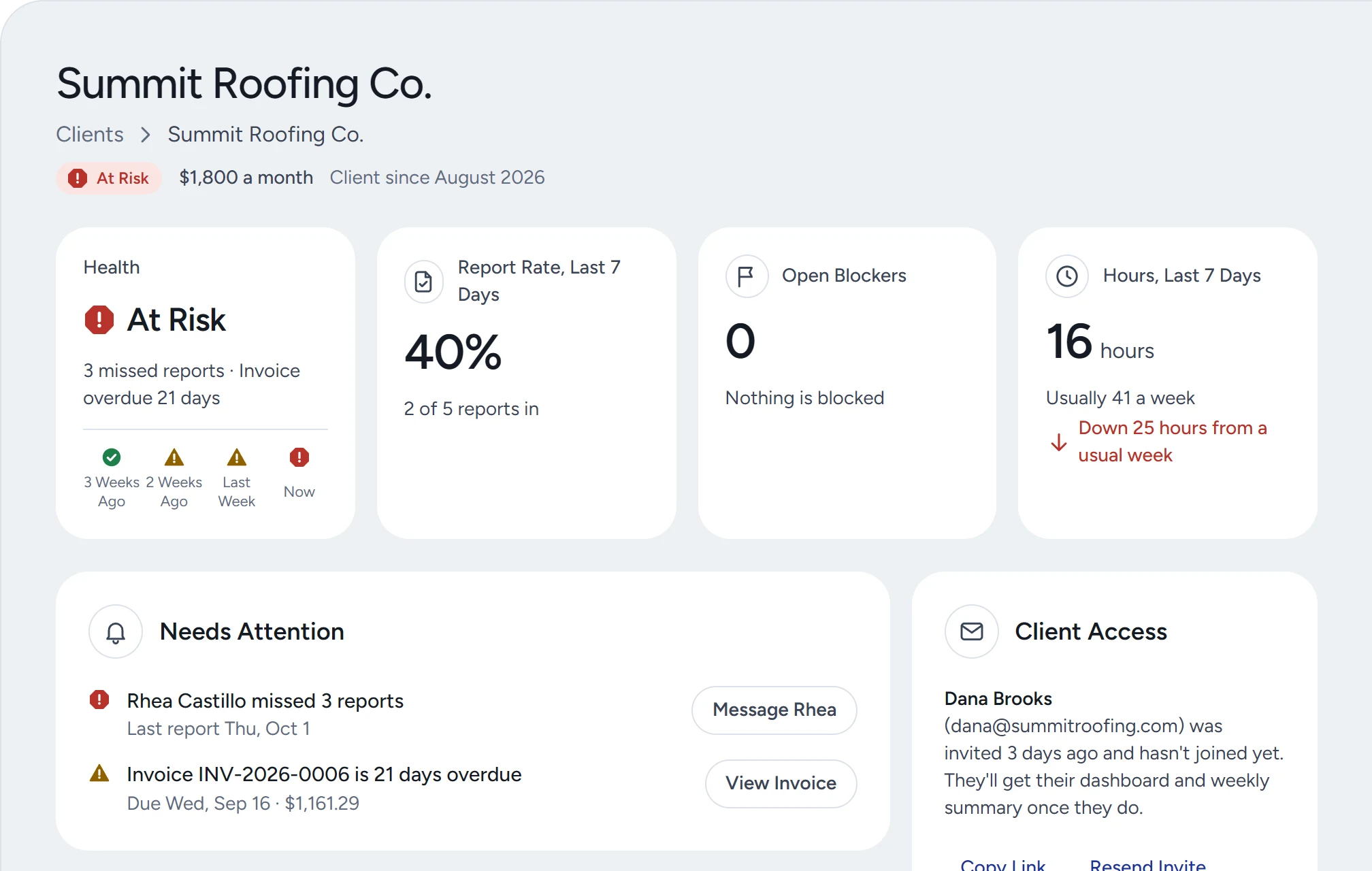Click 'Last report Thu, Oct 1' text

(218, 728)
